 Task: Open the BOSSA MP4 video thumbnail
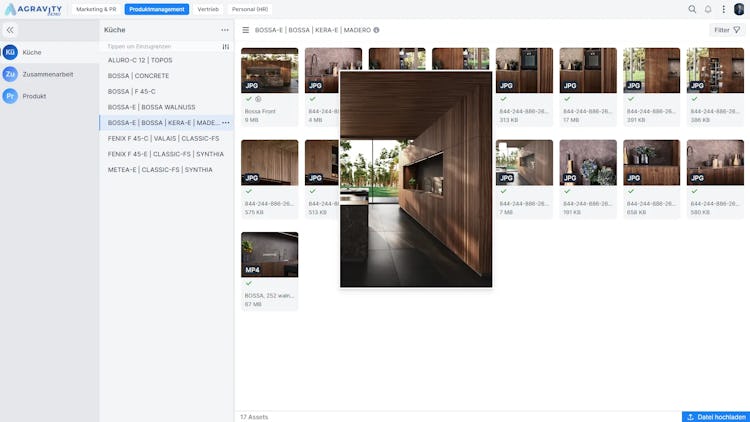click(269, 255)
